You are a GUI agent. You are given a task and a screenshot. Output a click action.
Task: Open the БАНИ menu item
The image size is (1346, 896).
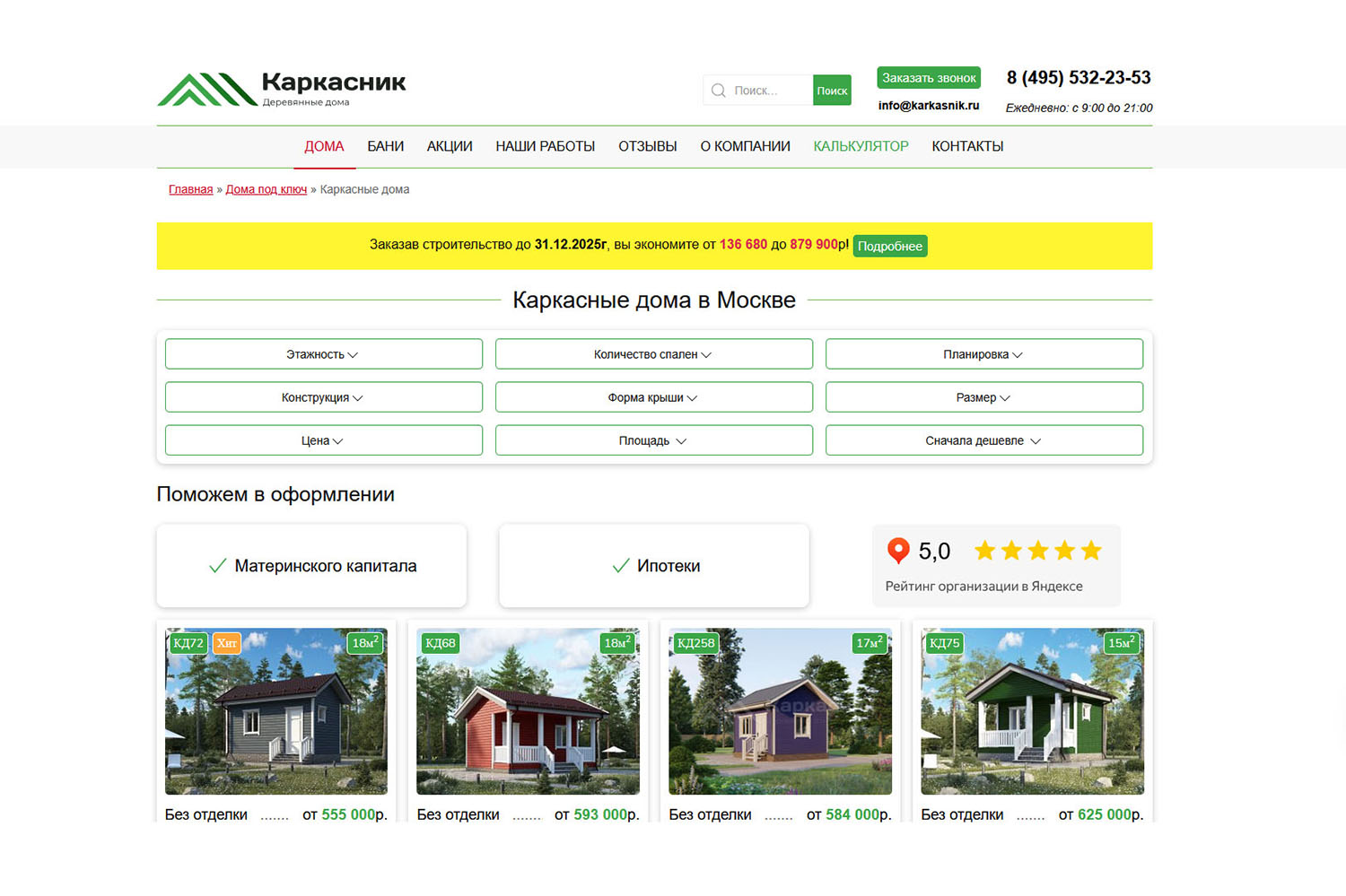coord(385,146)
